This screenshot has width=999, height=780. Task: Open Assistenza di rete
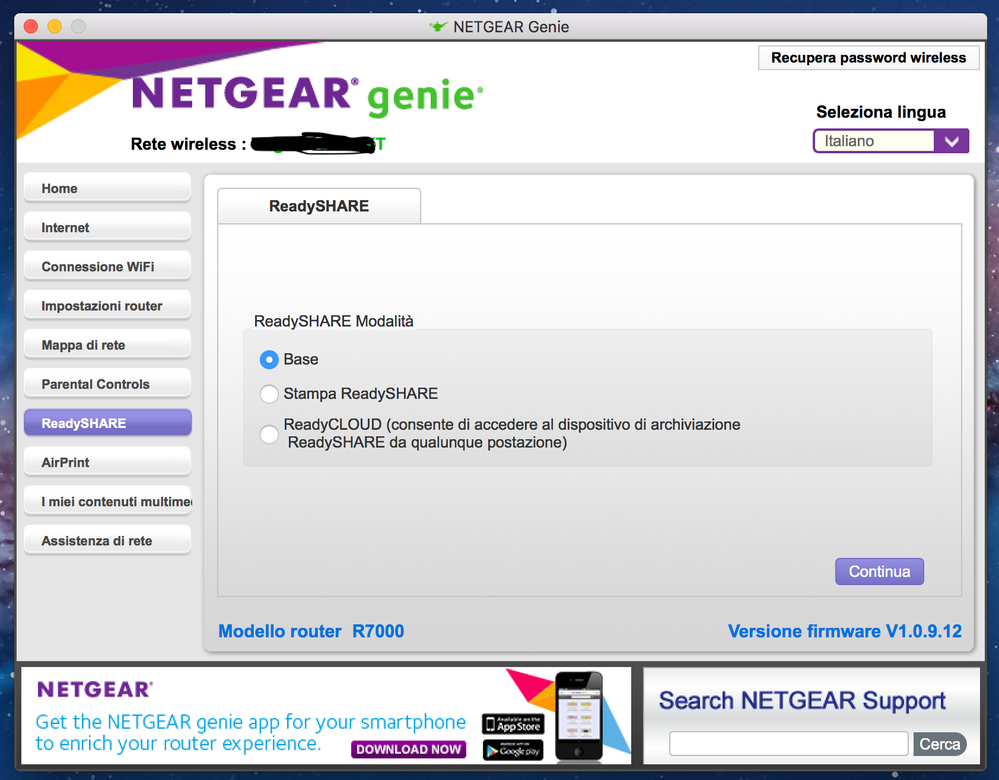coord(107,540)
